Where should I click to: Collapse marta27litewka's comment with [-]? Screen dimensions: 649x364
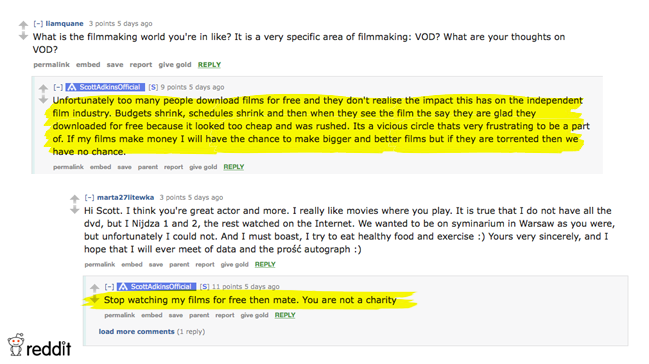click(89, 198)
